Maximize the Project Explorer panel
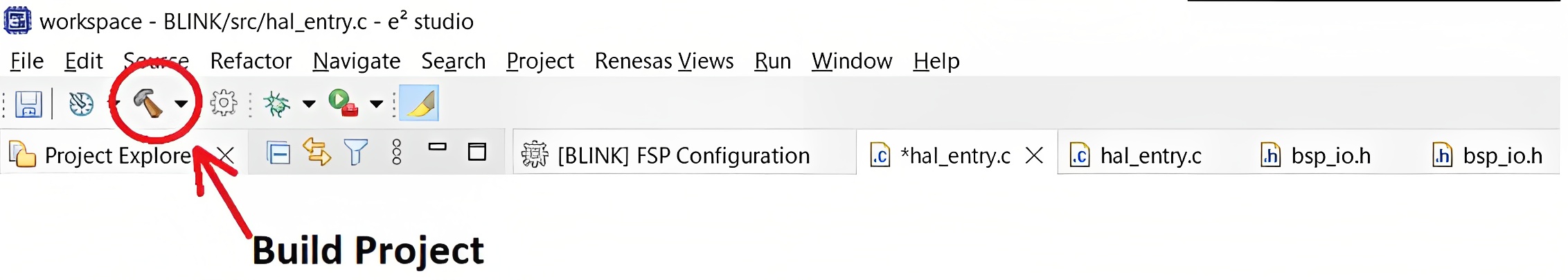Viewport: 1568px width, 280px height. 477,152
